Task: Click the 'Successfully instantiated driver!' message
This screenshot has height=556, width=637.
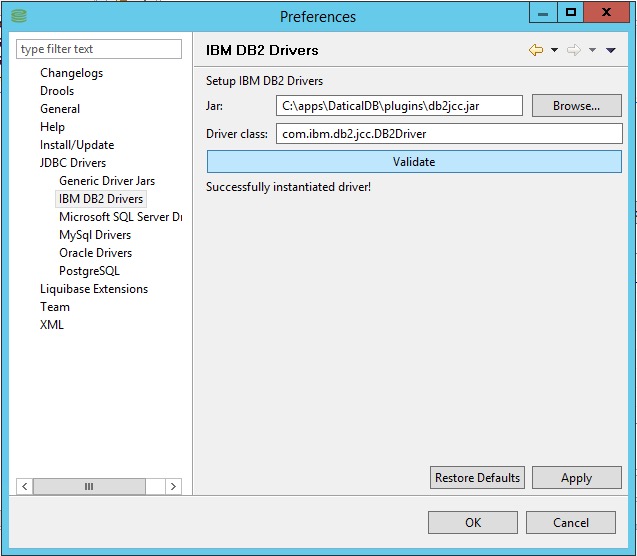Action: coord(288,187)
